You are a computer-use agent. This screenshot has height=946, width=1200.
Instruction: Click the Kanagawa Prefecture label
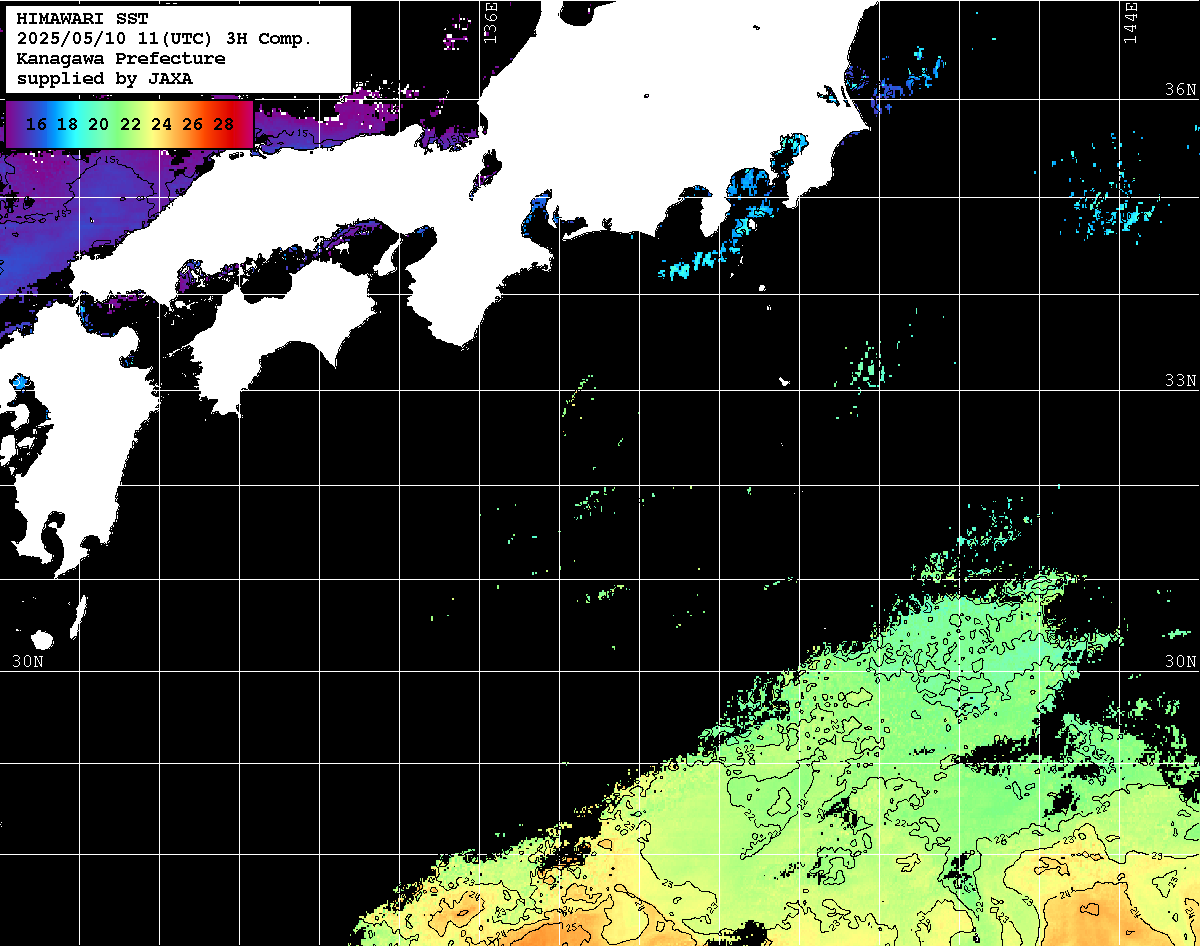point(121,59)
